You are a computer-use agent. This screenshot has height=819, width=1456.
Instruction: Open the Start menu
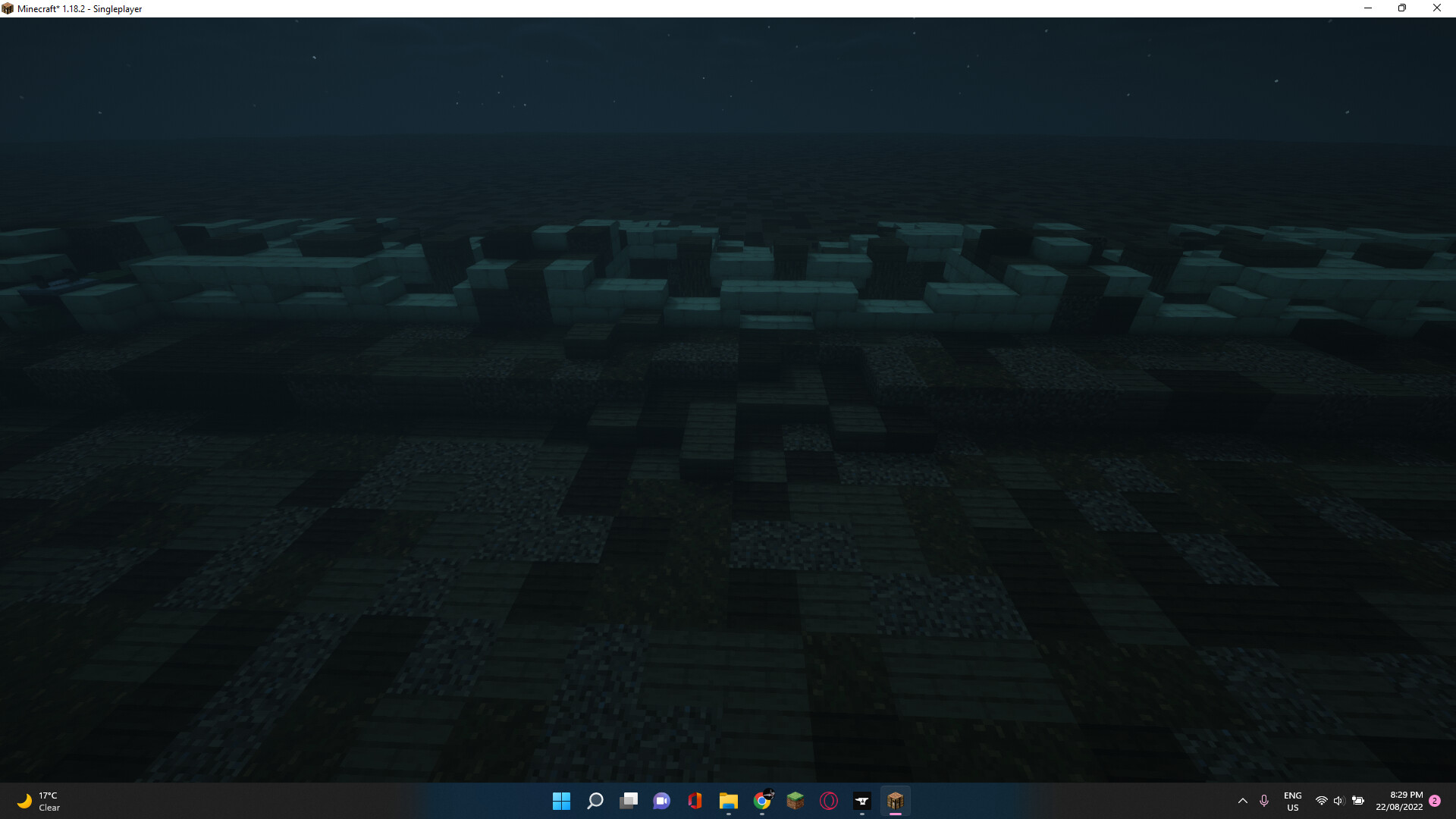tap(561, 801)
